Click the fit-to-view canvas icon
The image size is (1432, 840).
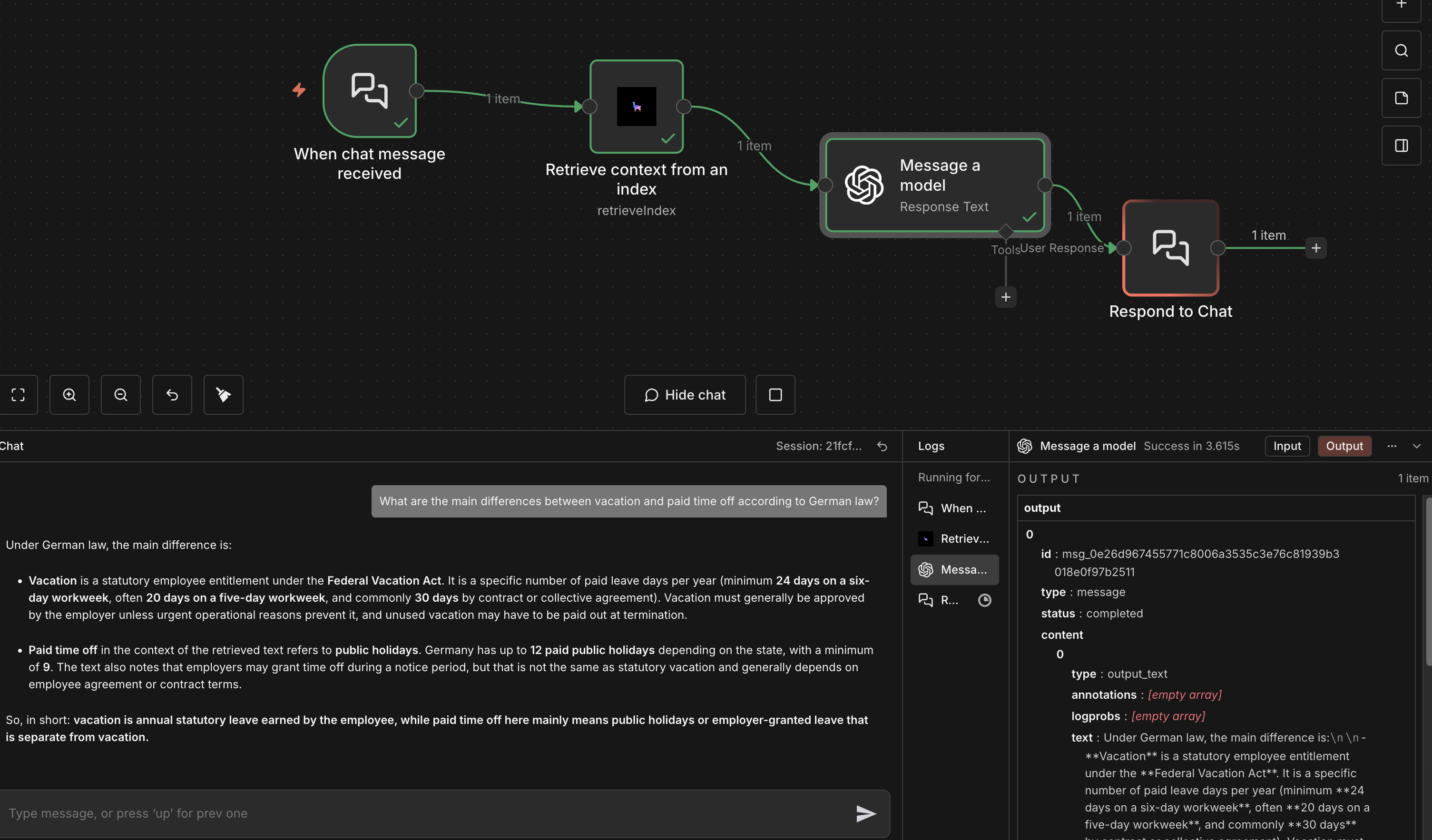click(x=18, y=395)
